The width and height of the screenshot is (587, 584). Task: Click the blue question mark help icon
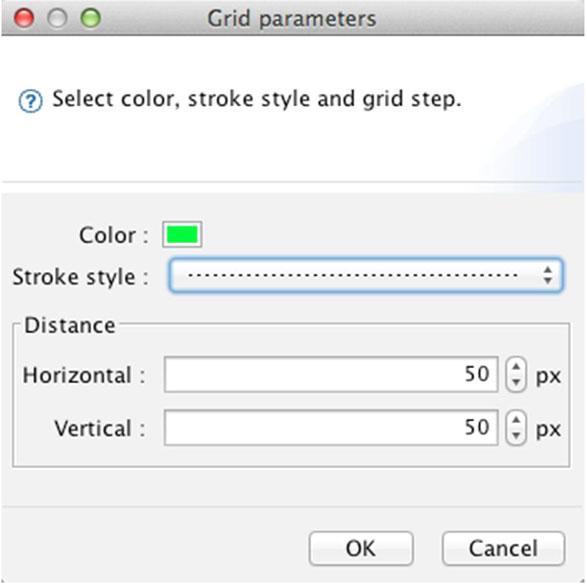coord(30,101)
